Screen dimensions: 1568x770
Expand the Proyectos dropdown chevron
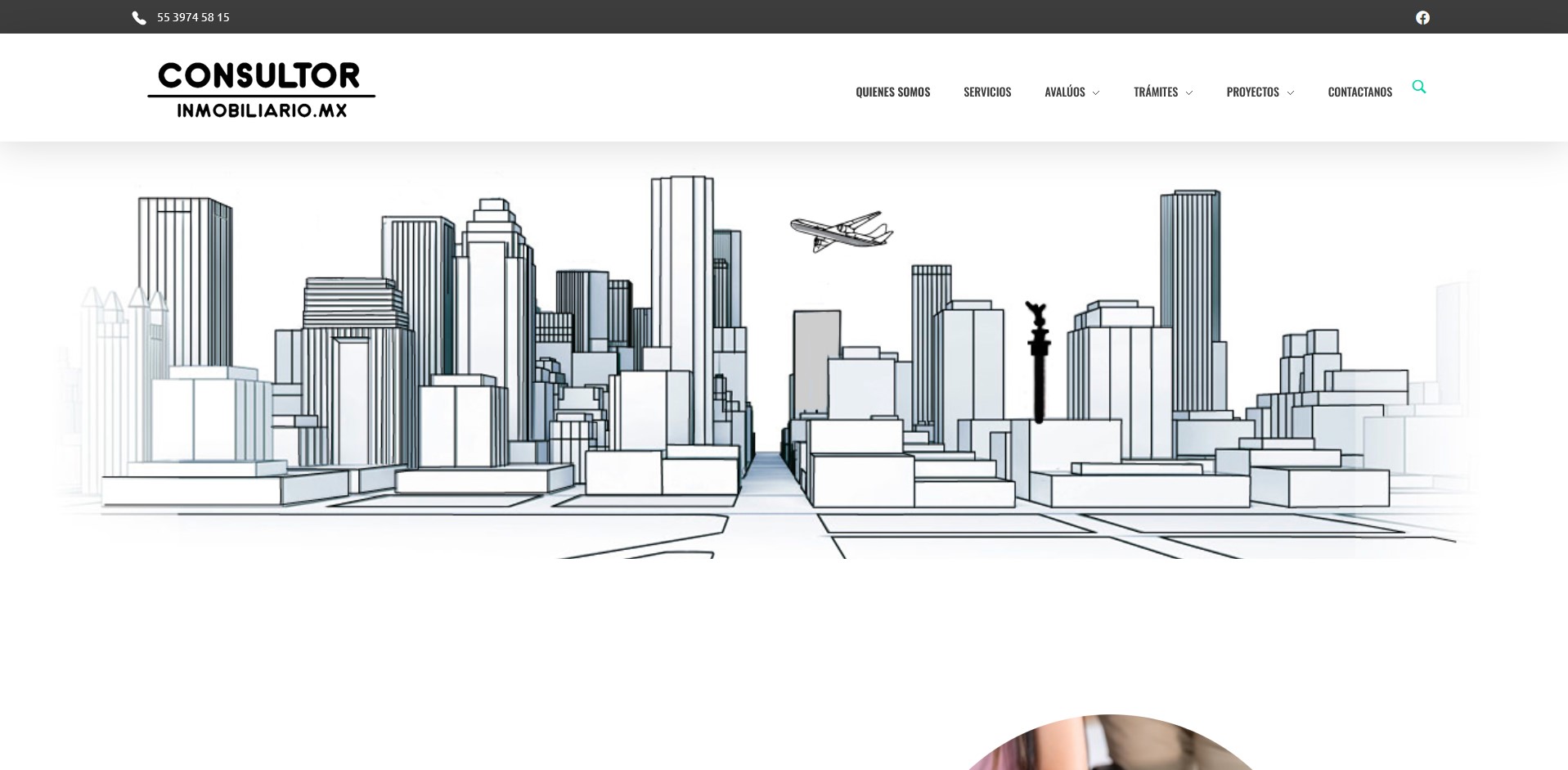1291,93
